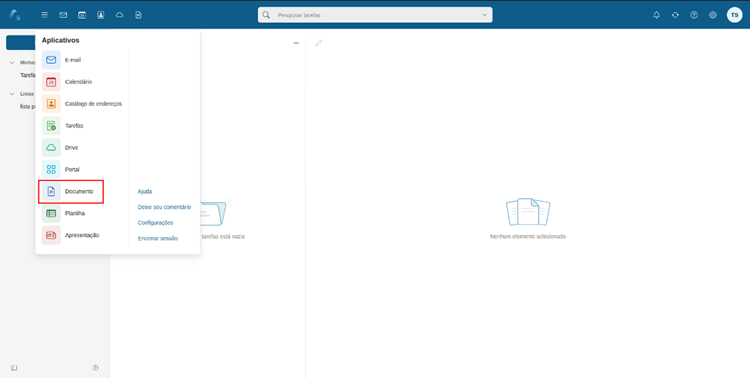Select Planilha in the Aplicativos menu

click(71, 213)
